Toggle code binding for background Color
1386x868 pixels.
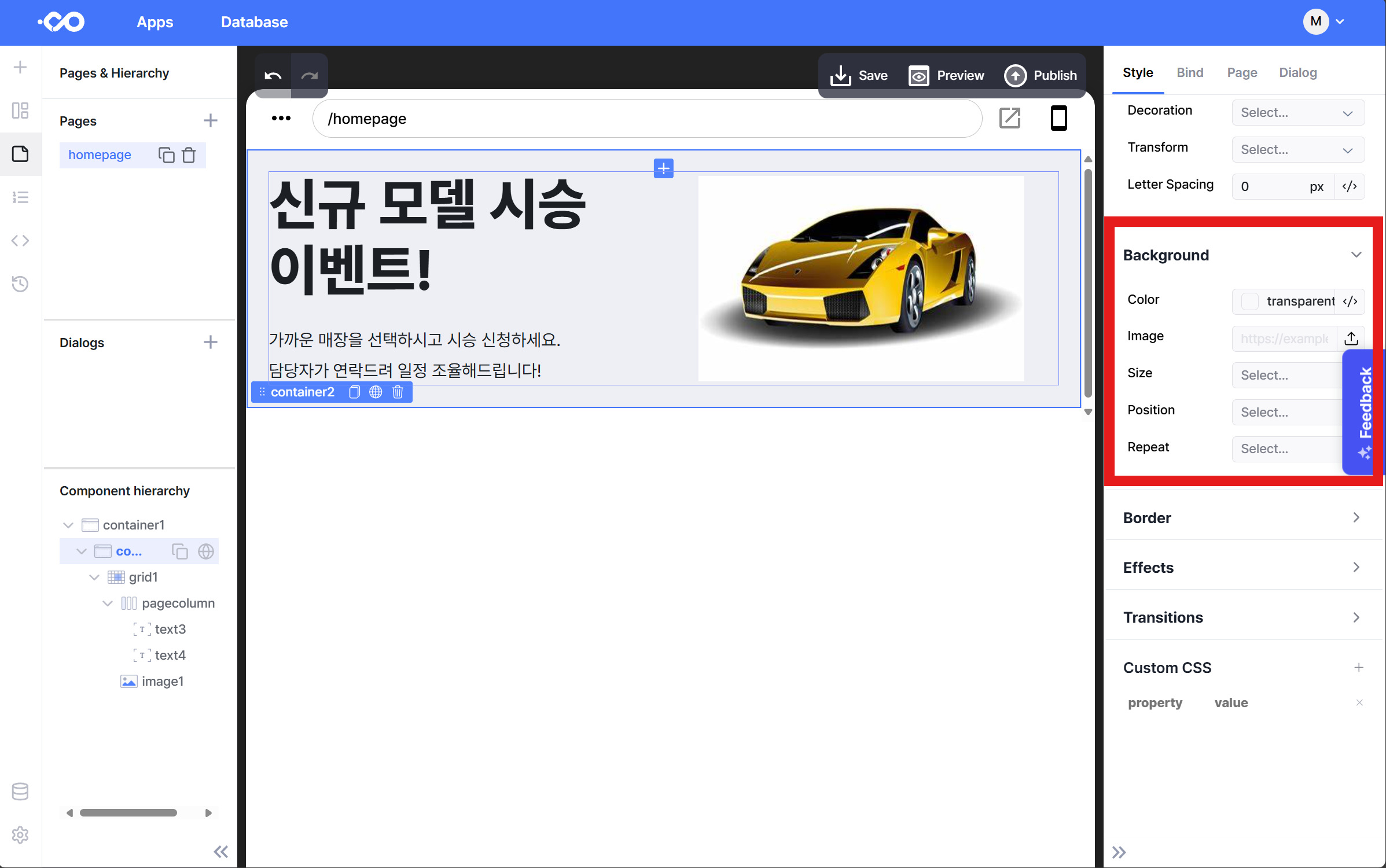(1350, 301)
